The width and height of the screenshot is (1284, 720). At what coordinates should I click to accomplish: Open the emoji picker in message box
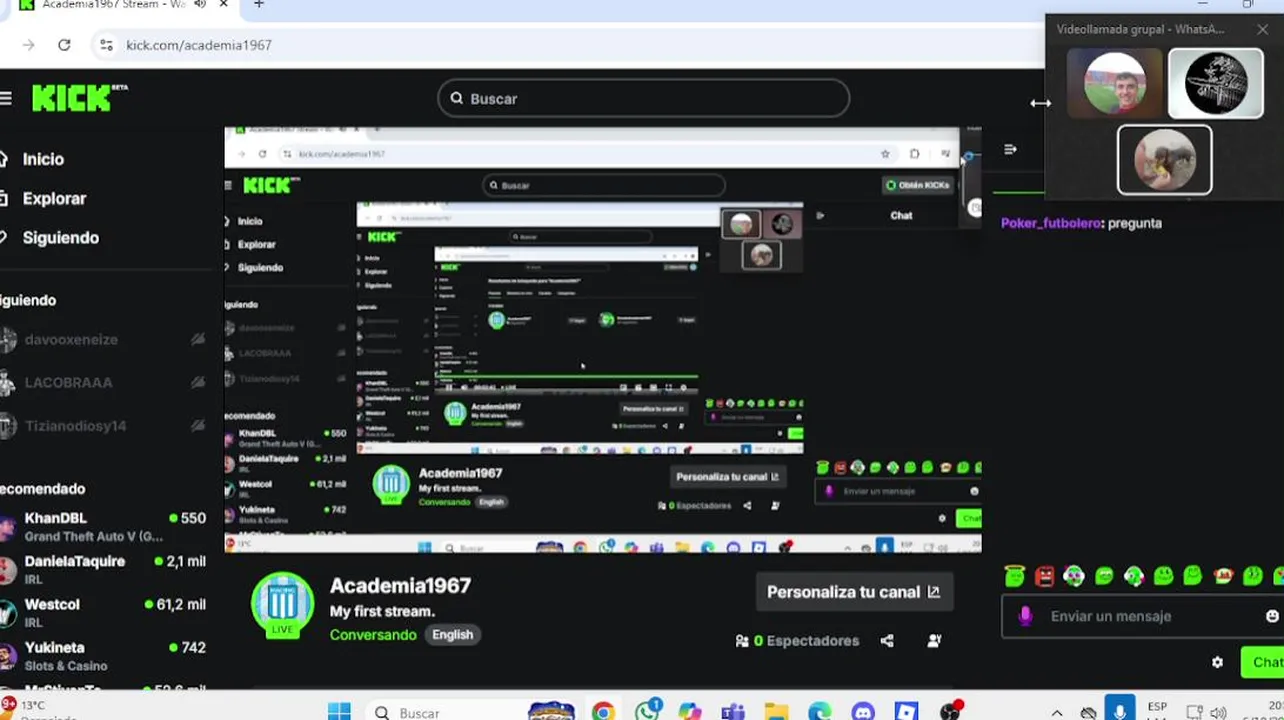click(1272, 616)
